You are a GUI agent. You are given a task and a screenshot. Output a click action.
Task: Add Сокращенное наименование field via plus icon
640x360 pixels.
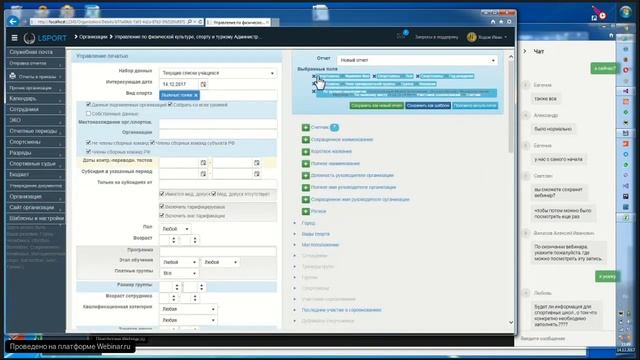pos(306,140)
